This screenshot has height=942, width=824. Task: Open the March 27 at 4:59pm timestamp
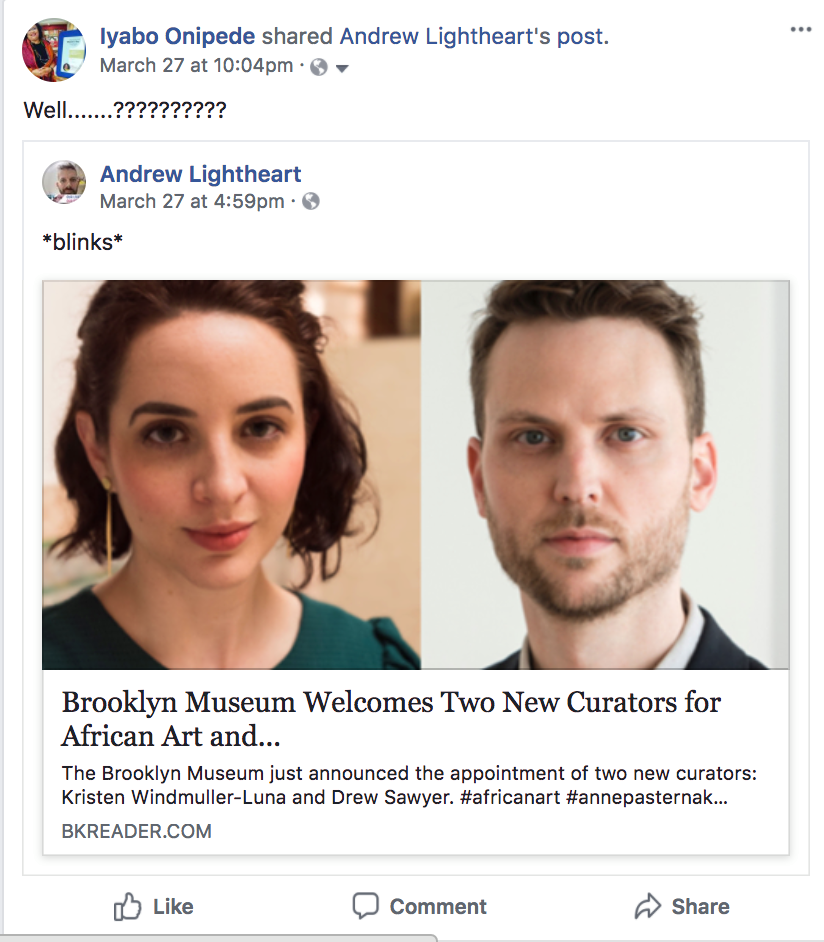pos(192,201)
